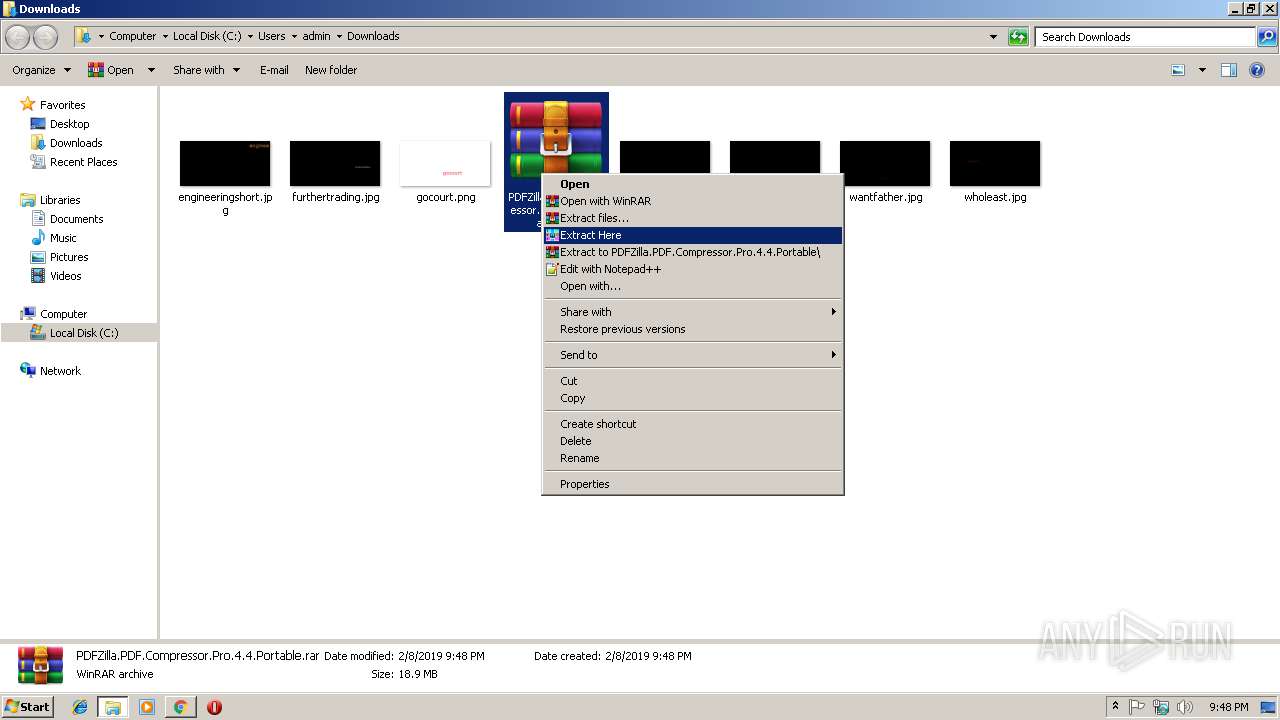Image resolution: width=1280 pixels, height=720 pixels.
Task: Click Open toolbar button with WinRAR icon
Action: click(x=110, y=70)
